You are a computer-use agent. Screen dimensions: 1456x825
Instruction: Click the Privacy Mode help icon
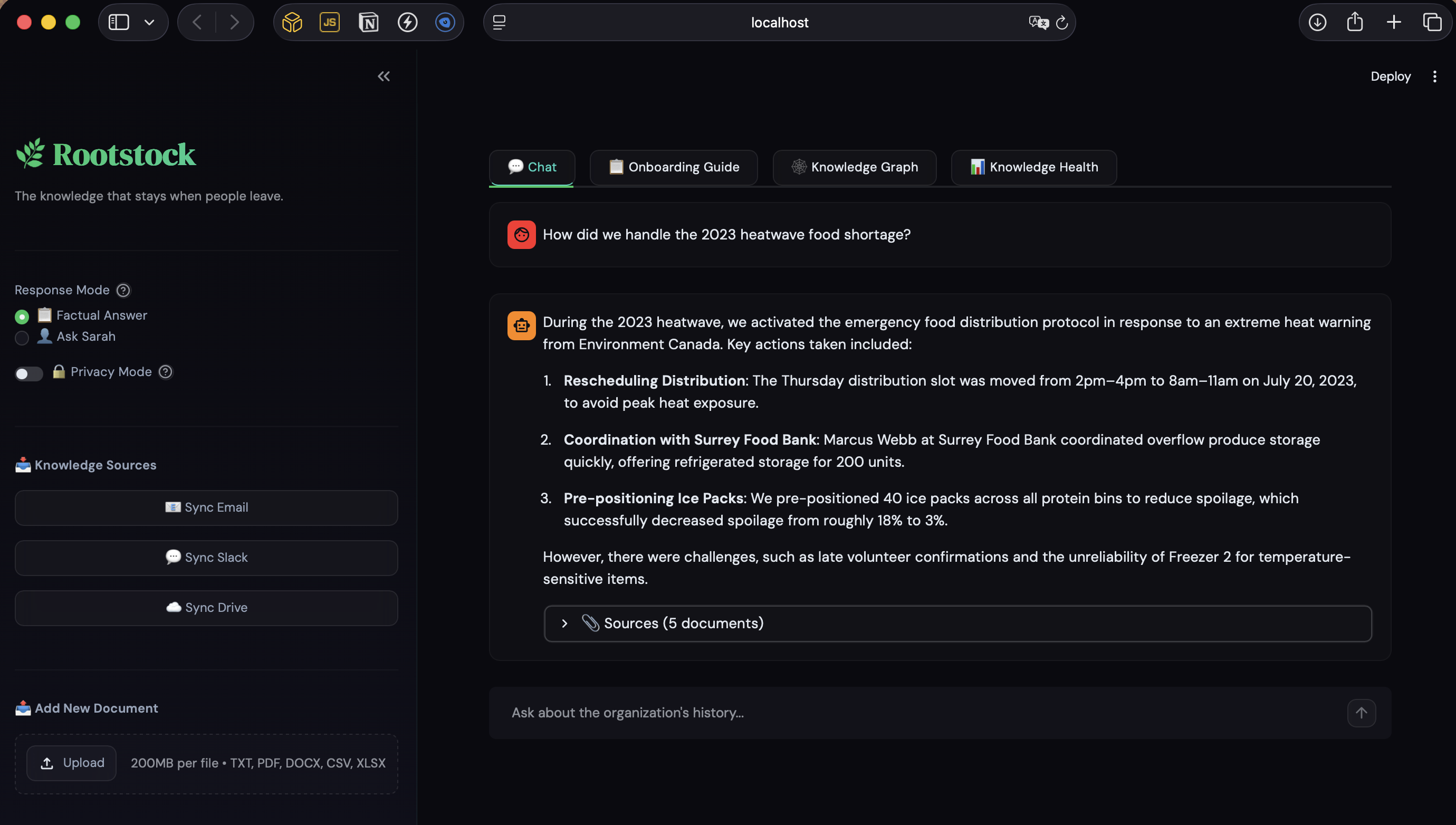click(x=166, y=372)
